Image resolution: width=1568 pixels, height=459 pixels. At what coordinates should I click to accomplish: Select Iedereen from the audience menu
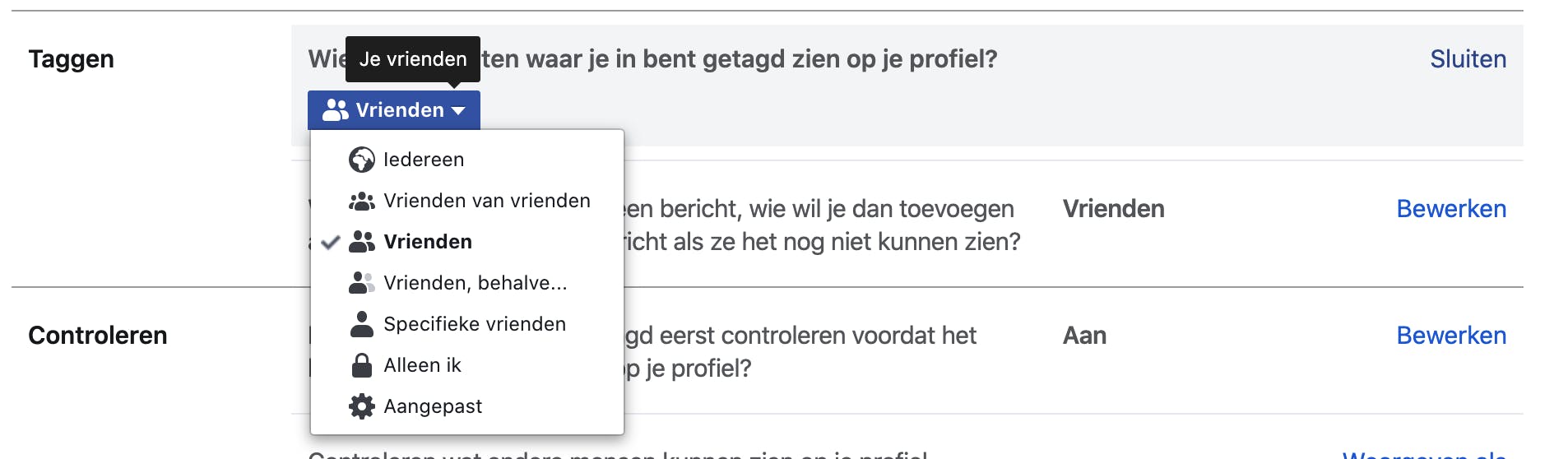tap(424, 160)
